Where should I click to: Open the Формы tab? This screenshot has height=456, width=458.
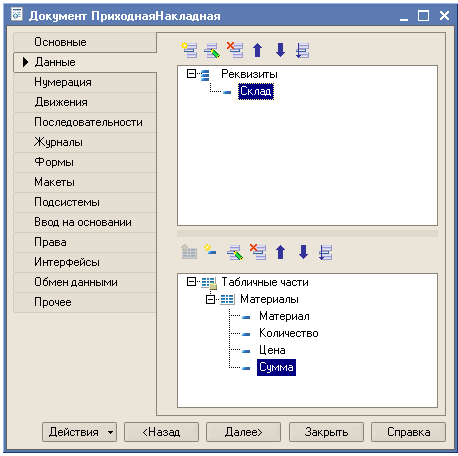tap(85, 162)
